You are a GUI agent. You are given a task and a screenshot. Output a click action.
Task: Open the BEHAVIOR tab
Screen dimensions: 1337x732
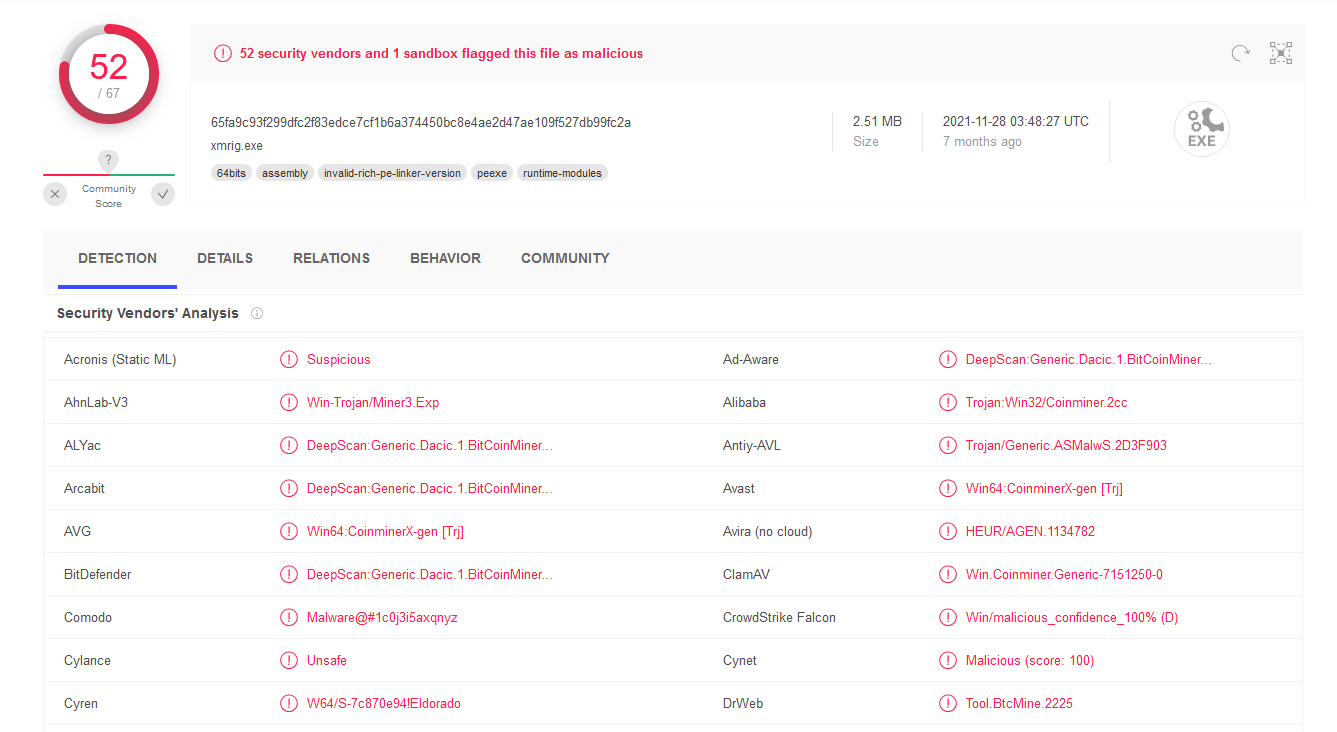pyautogui.click(x=445, y=258)
